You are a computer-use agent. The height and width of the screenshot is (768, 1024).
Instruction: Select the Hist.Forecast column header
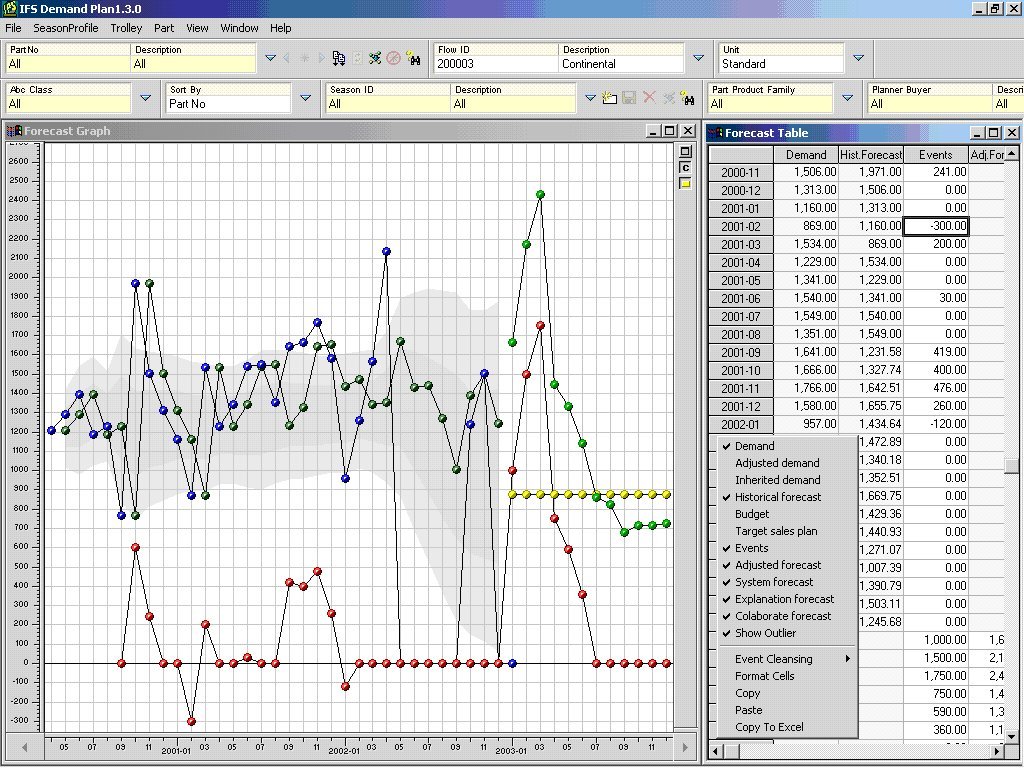(x=871, y=155)
